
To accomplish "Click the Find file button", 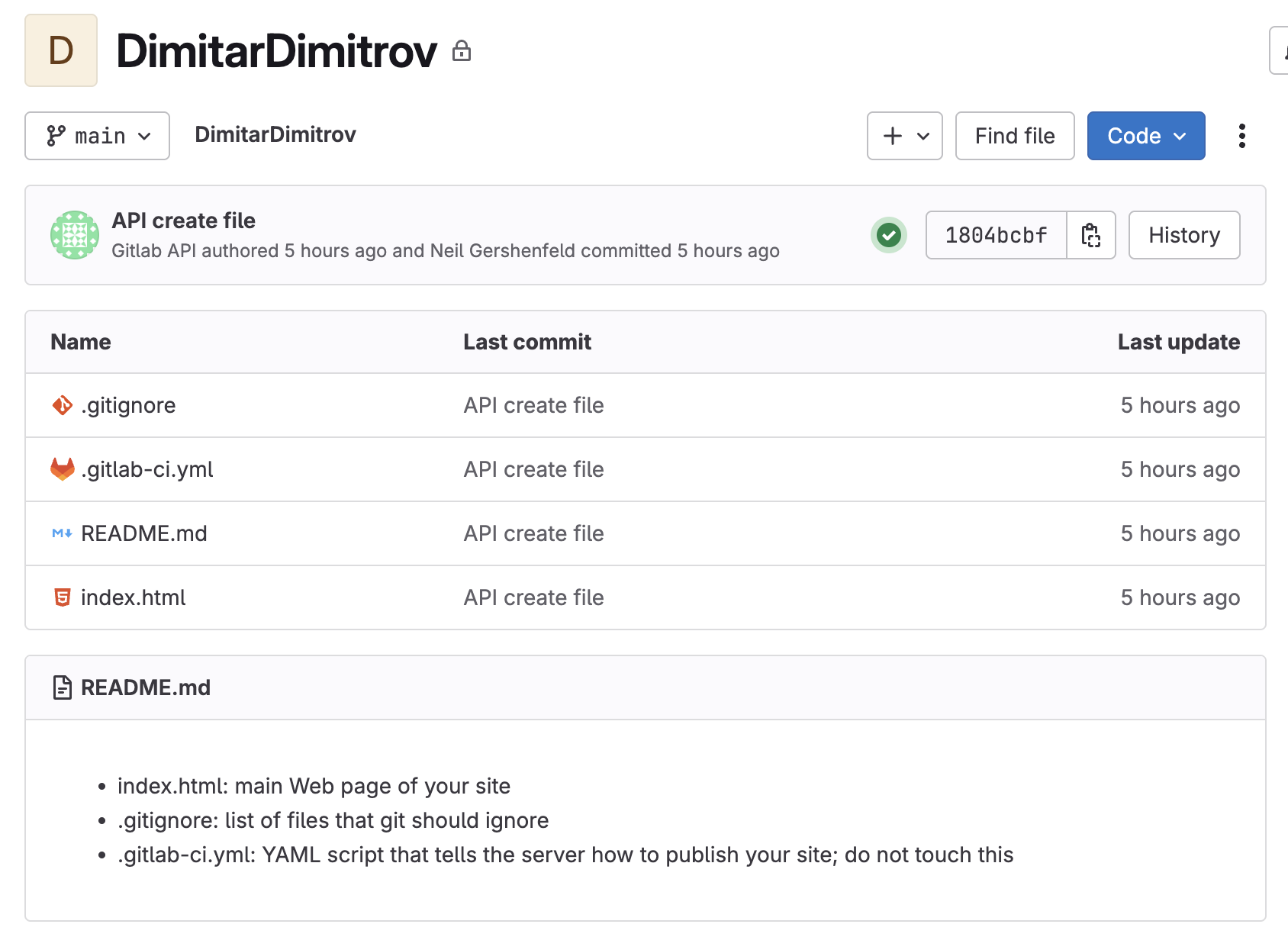I will tap(1014, 136).
